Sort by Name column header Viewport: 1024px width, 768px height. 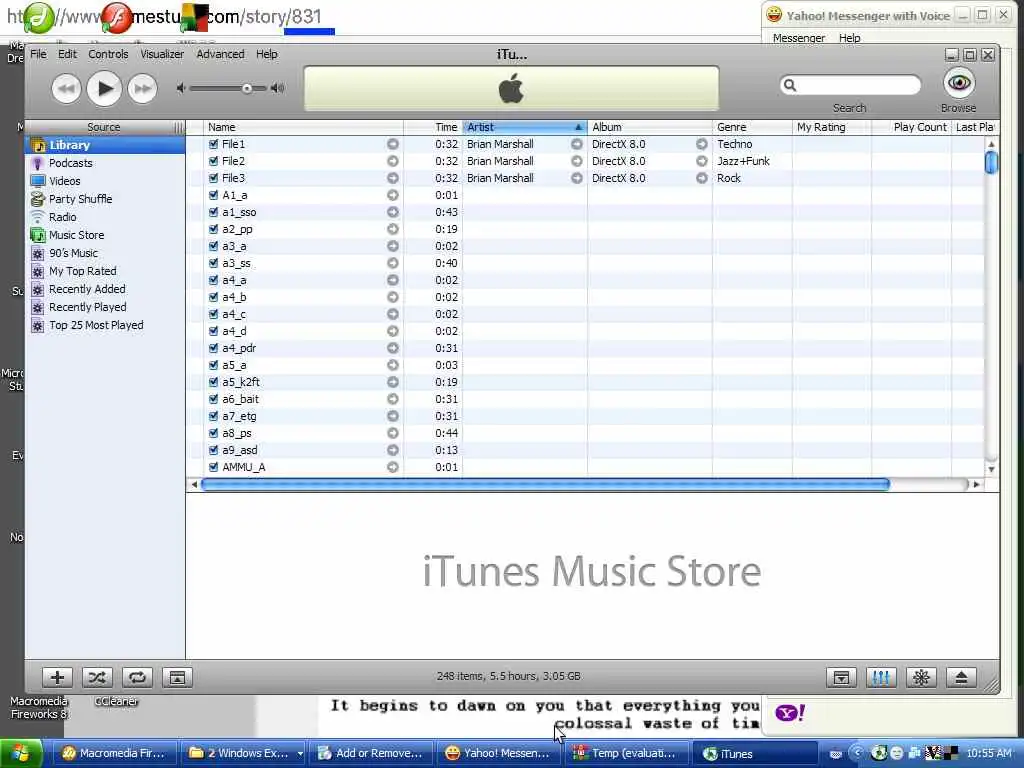pyautogui.click(x=304, y=127)
